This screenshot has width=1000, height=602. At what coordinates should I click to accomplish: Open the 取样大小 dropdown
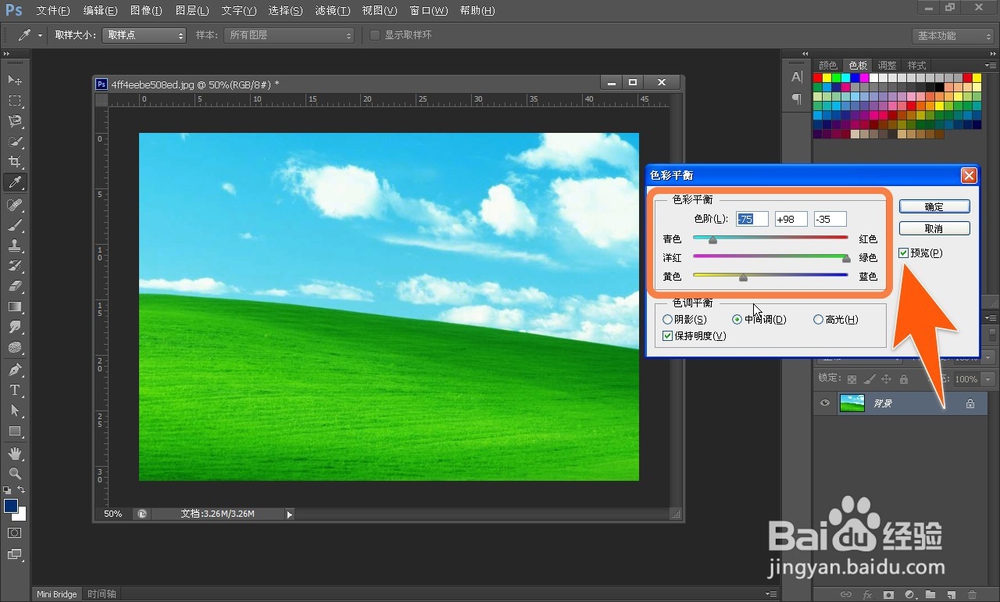tap(144, 35)
